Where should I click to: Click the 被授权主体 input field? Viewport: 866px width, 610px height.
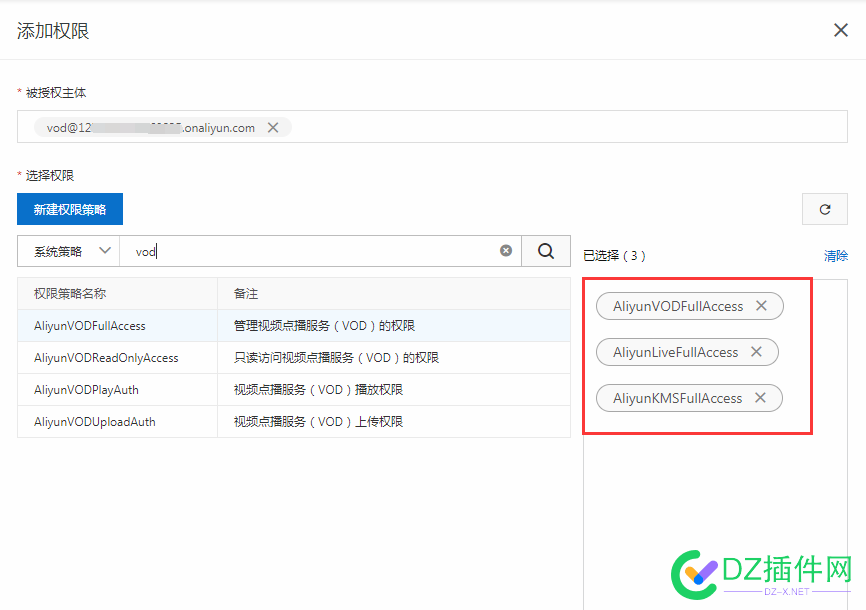pyautogui.click(x=432, y=127)
